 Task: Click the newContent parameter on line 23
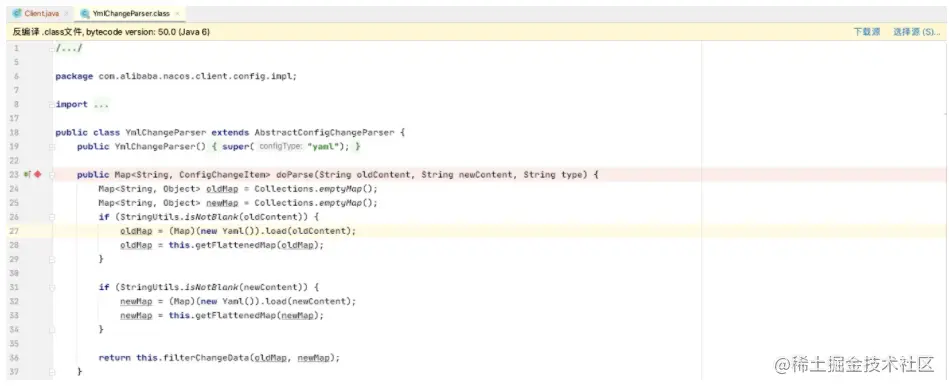(486, 175)
